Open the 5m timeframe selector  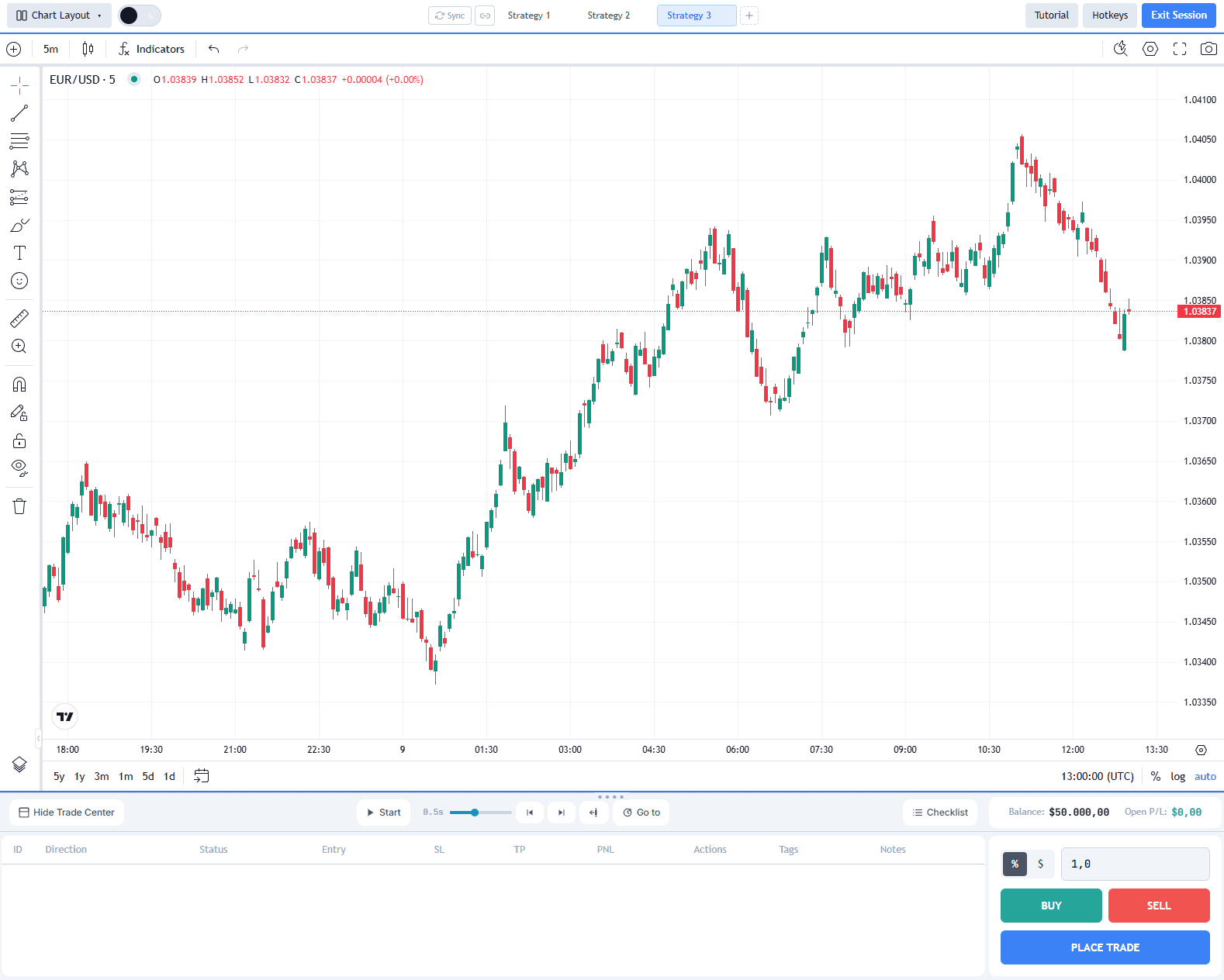click(50, 49)
